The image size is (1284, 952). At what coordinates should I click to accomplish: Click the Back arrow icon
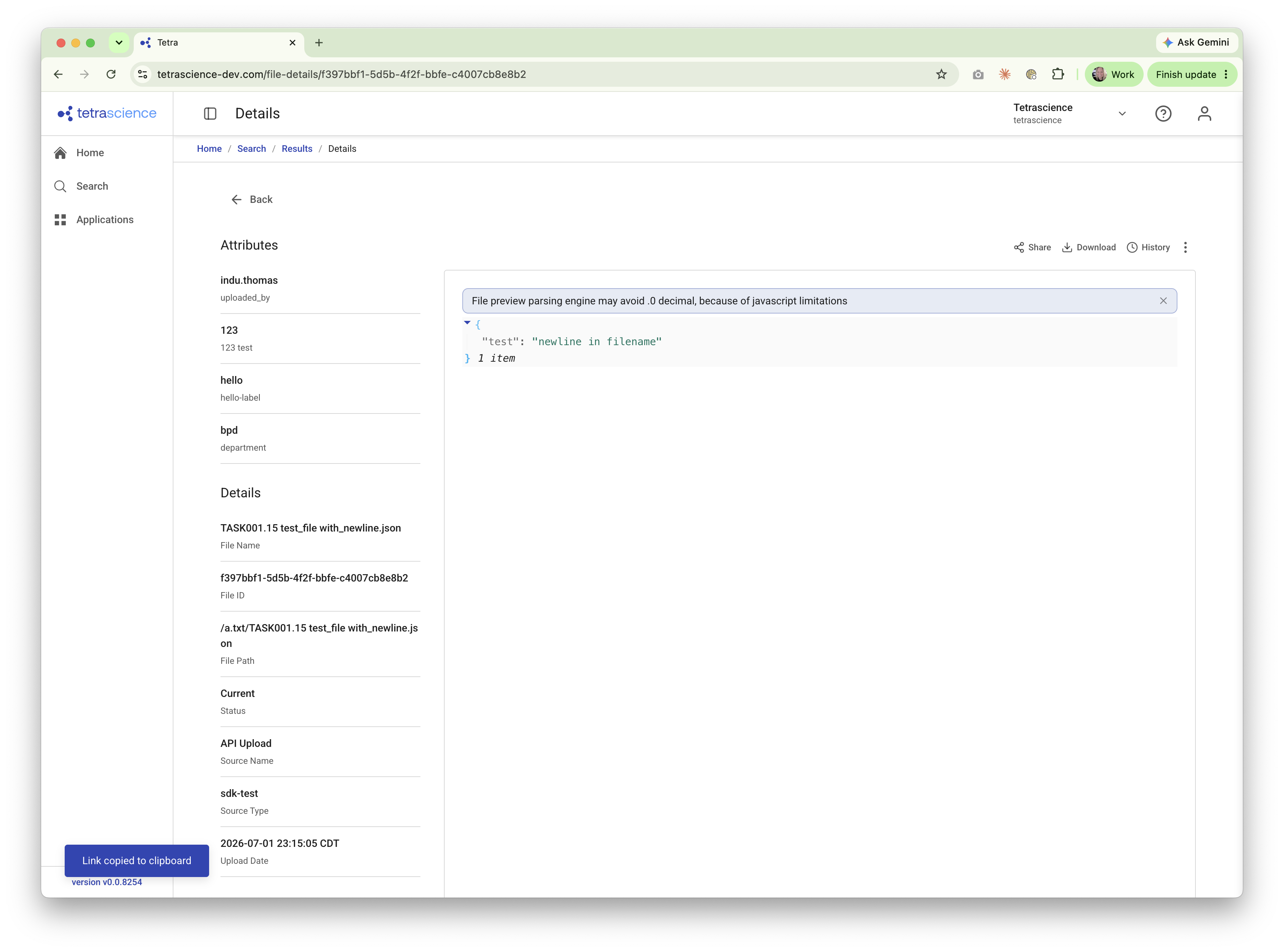pyautogui.click(x=236, y=199)
